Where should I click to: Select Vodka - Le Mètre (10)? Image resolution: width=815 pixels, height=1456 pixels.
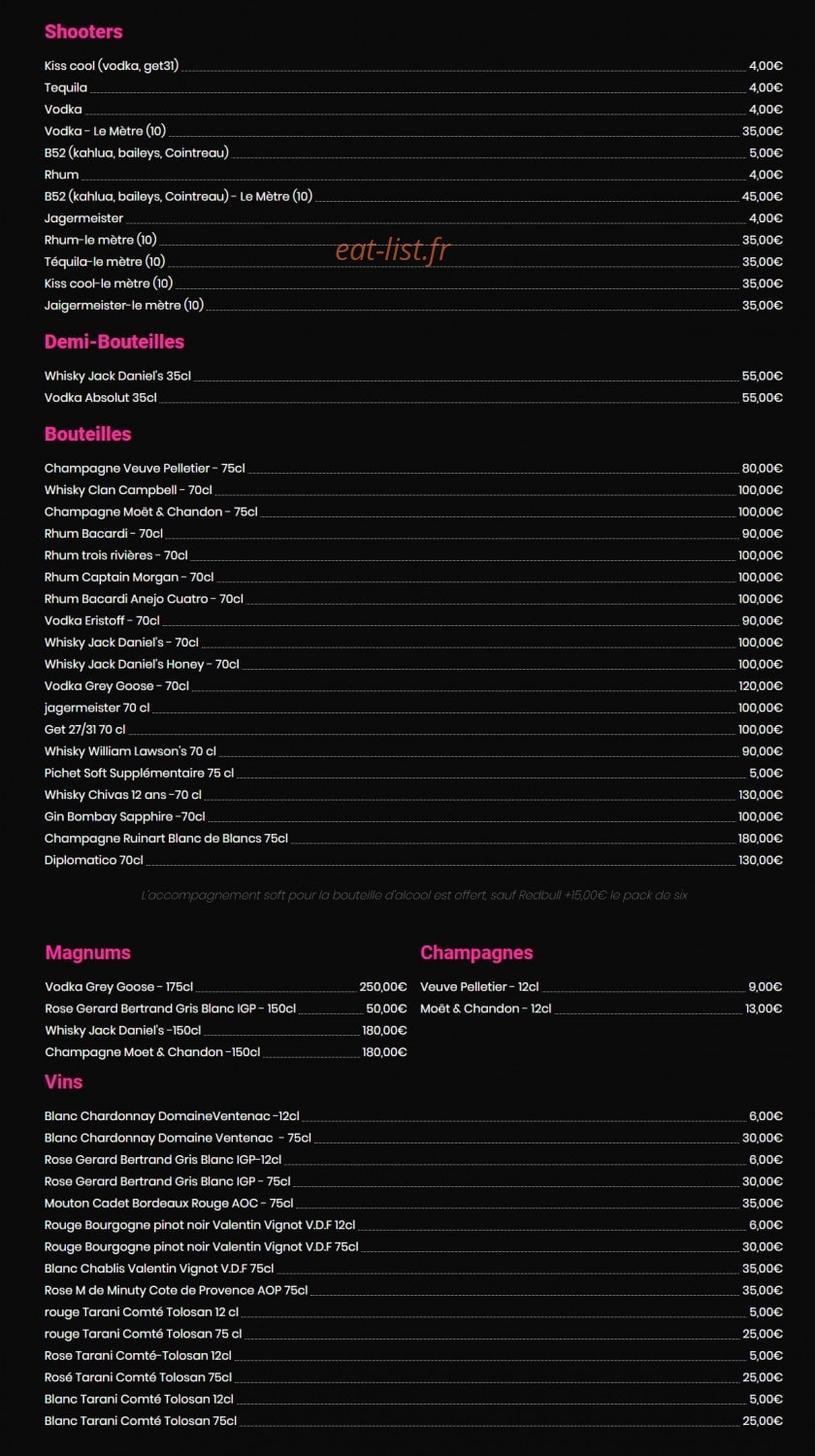[x=413, y=131]
